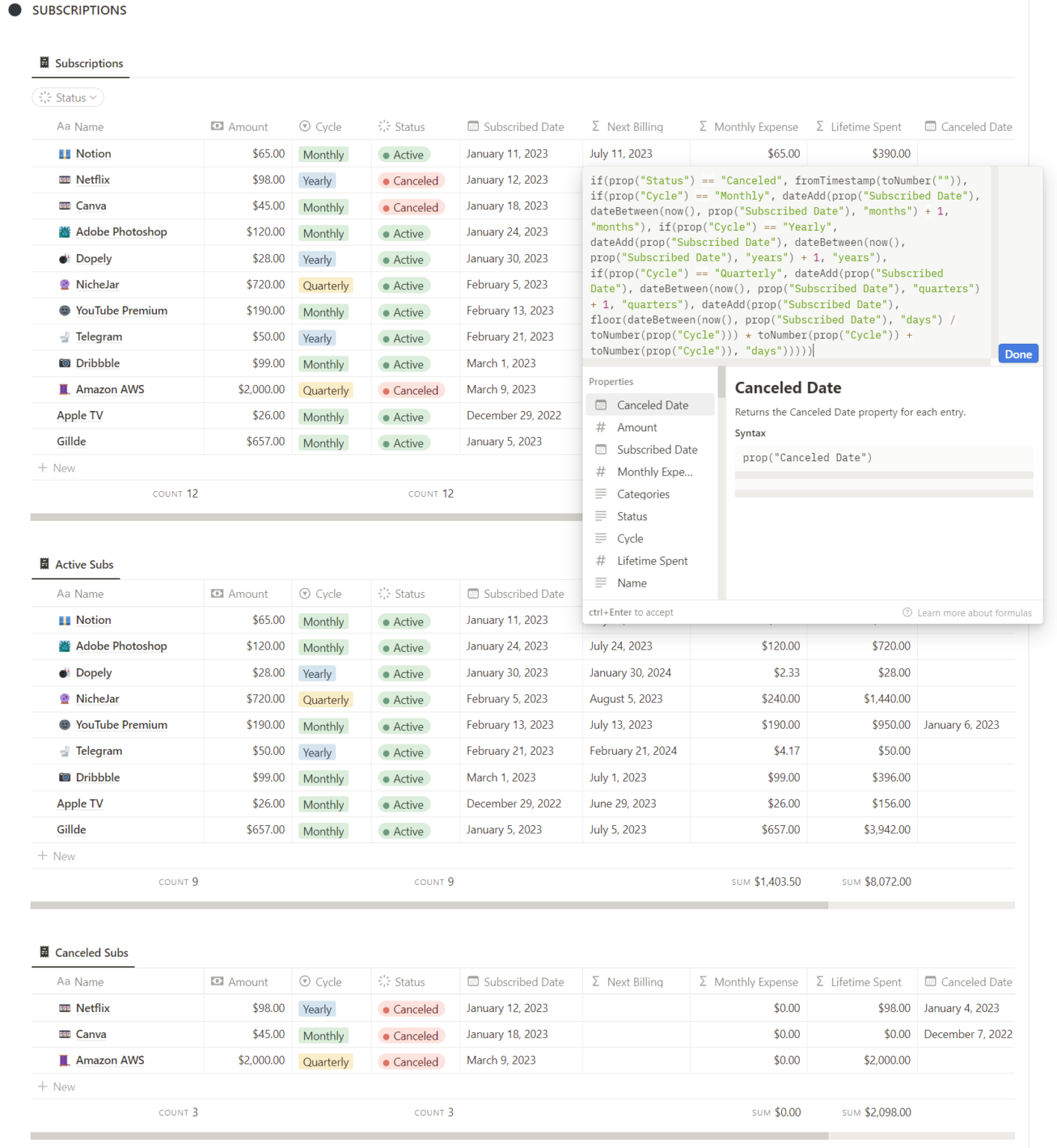
Task: Open Learn more about formulas link
Action: coord(973,613)
